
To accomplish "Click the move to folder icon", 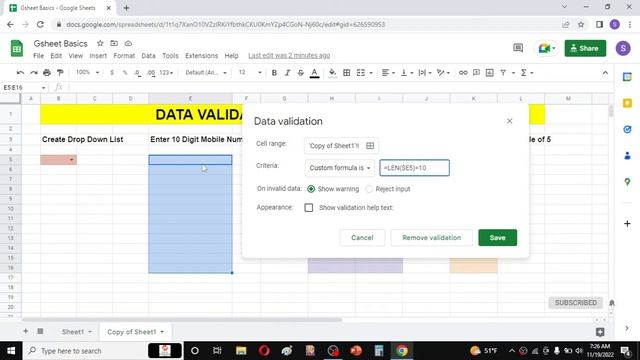I will click(x=114, y=43).
